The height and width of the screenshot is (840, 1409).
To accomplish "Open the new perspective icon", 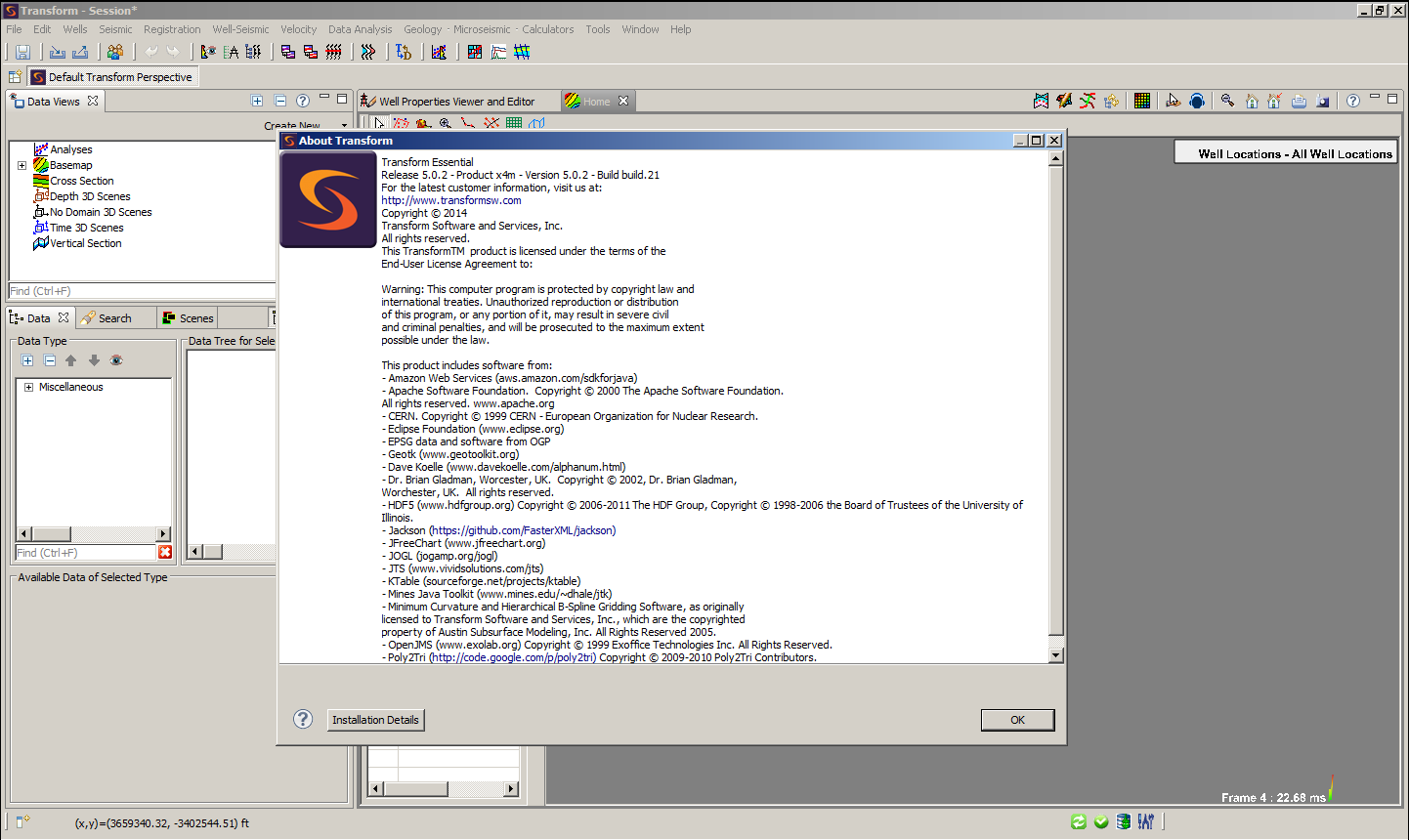I will 16,77.
